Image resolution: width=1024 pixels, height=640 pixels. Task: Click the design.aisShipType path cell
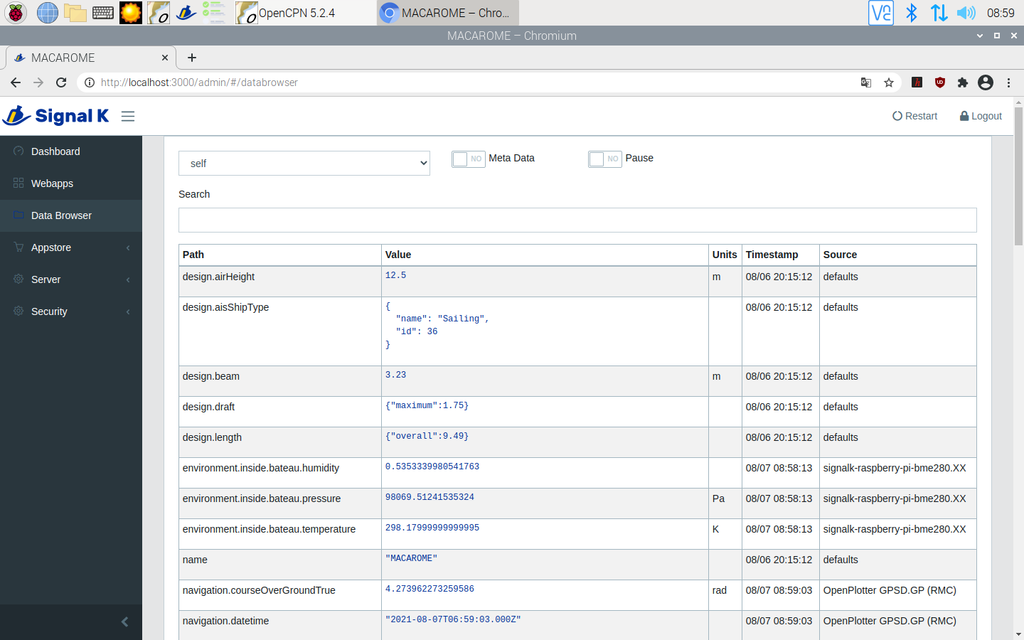click(280, 331)
